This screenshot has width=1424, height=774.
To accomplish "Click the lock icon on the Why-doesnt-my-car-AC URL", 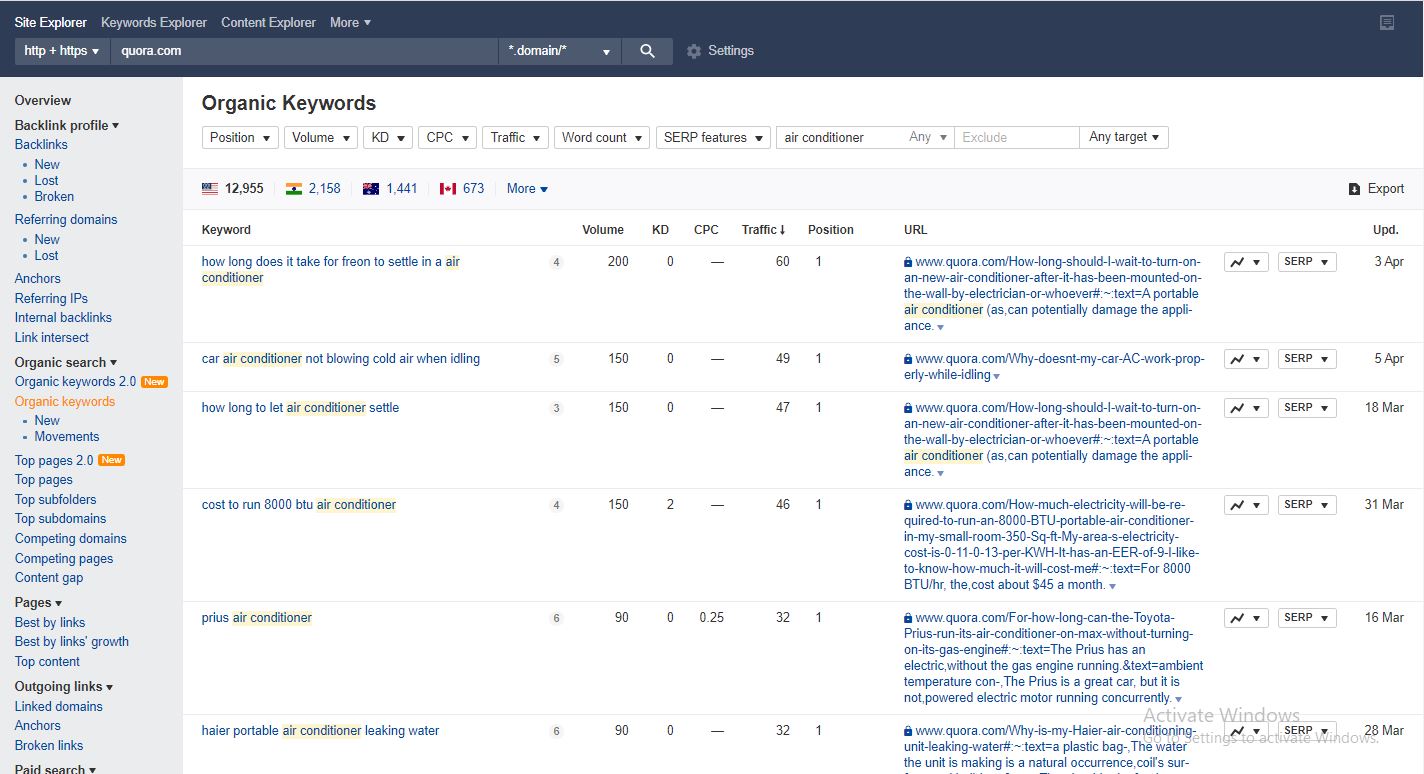I will pyautogui.click(x=908, y=359).
